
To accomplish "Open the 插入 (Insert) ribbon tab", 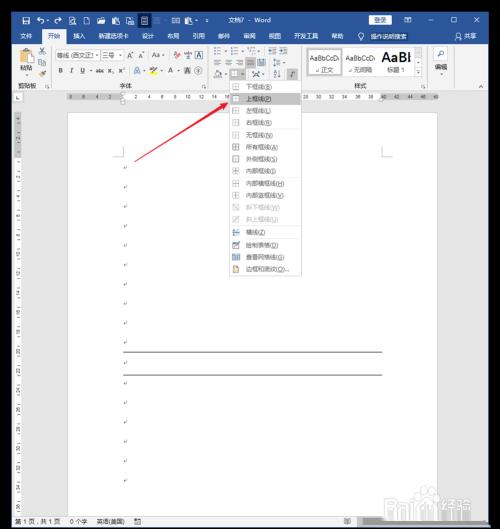I will pos(79,36).
